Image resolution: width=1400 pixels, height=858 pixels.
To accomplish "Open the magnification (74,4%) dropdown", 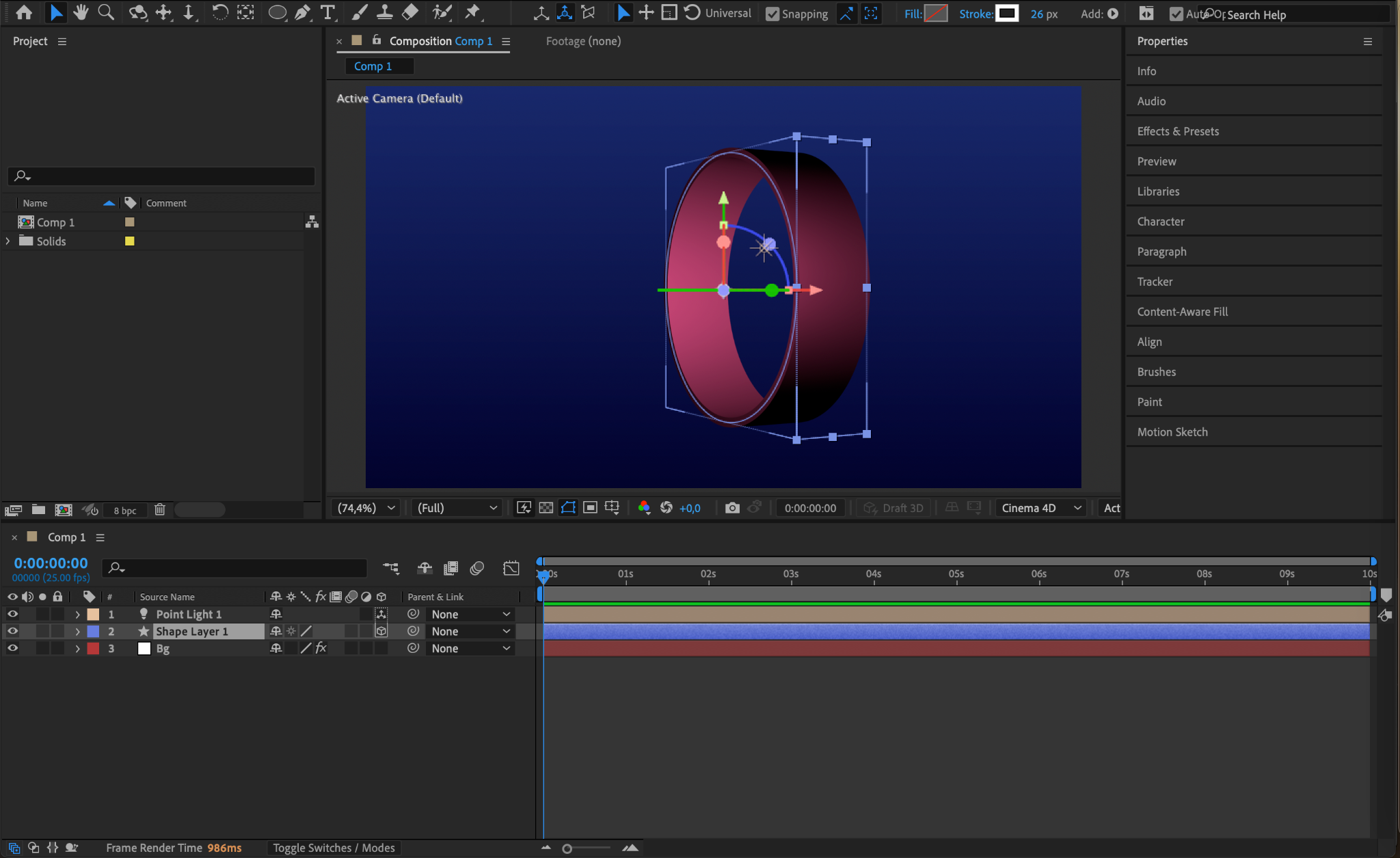I will click(x=366, y=508).
